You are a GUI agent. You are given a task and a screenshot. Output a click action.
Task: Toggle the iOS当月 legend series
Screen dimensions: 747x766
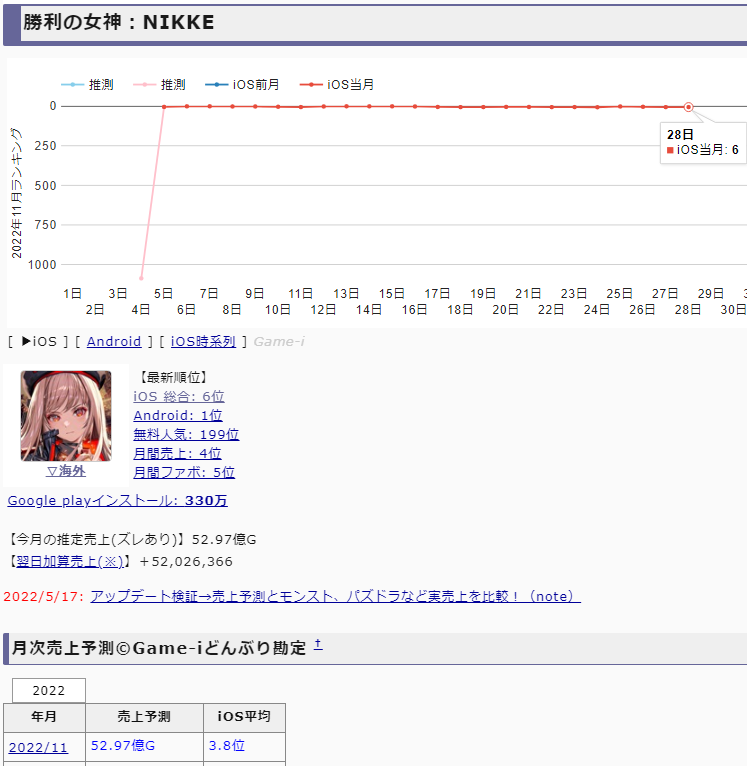coord(337,85)
